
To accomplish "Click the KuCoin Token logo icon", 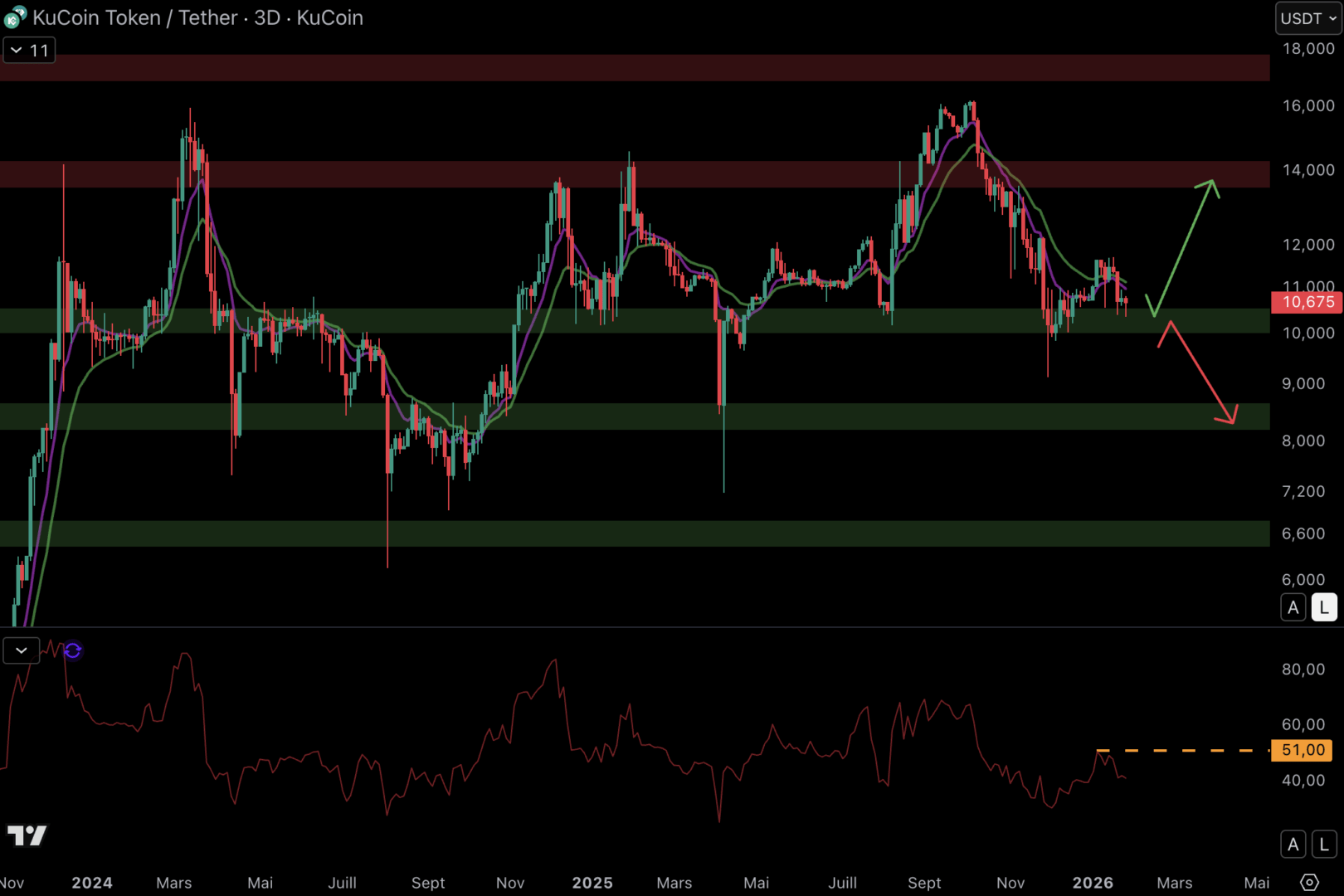I will click(x=15, y=17).
